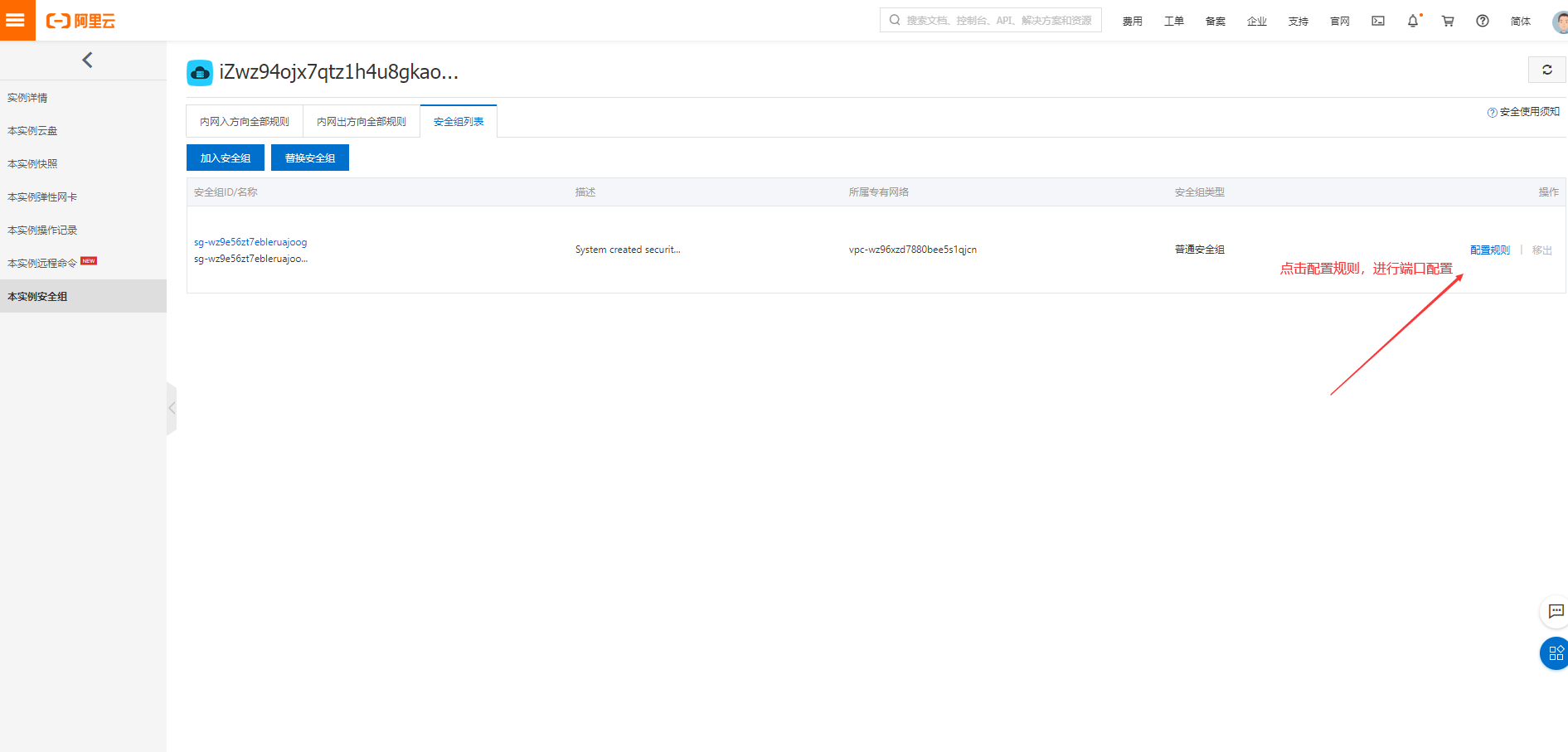1568x752 pixels.
Task: Click the help question mark icon
Action: pyautogui.click(x=1482, y=21)
